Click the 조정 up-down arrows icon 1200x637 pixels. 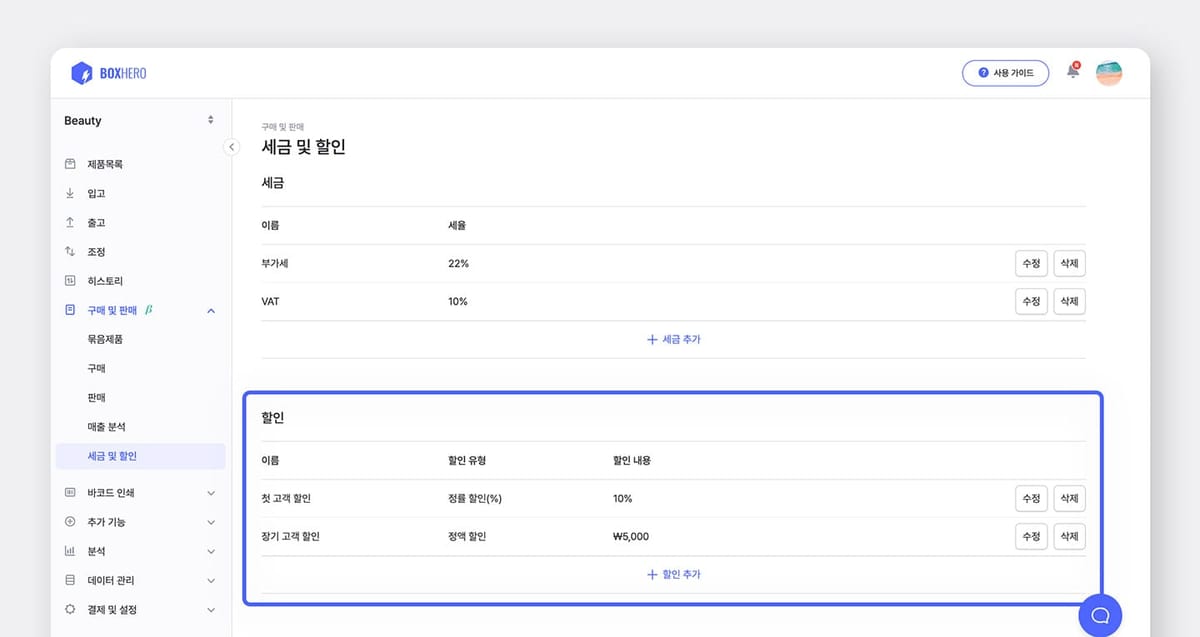point(70,251)
